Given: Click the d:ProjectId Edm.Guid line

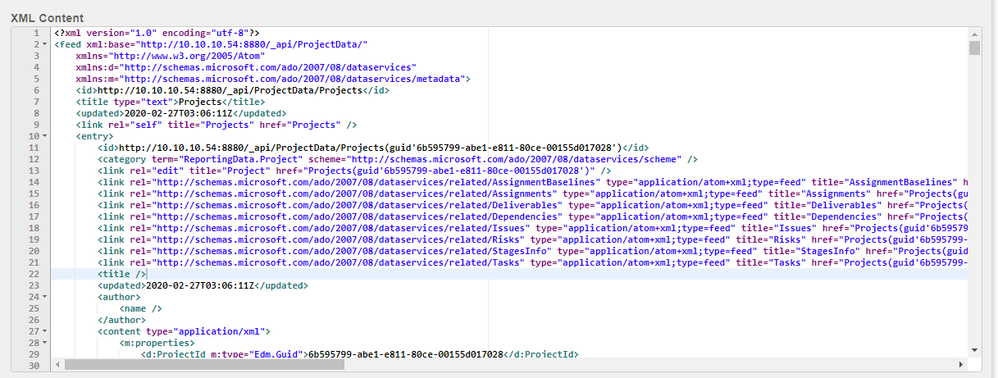Looking at the screenshot, I should (359, 354).
